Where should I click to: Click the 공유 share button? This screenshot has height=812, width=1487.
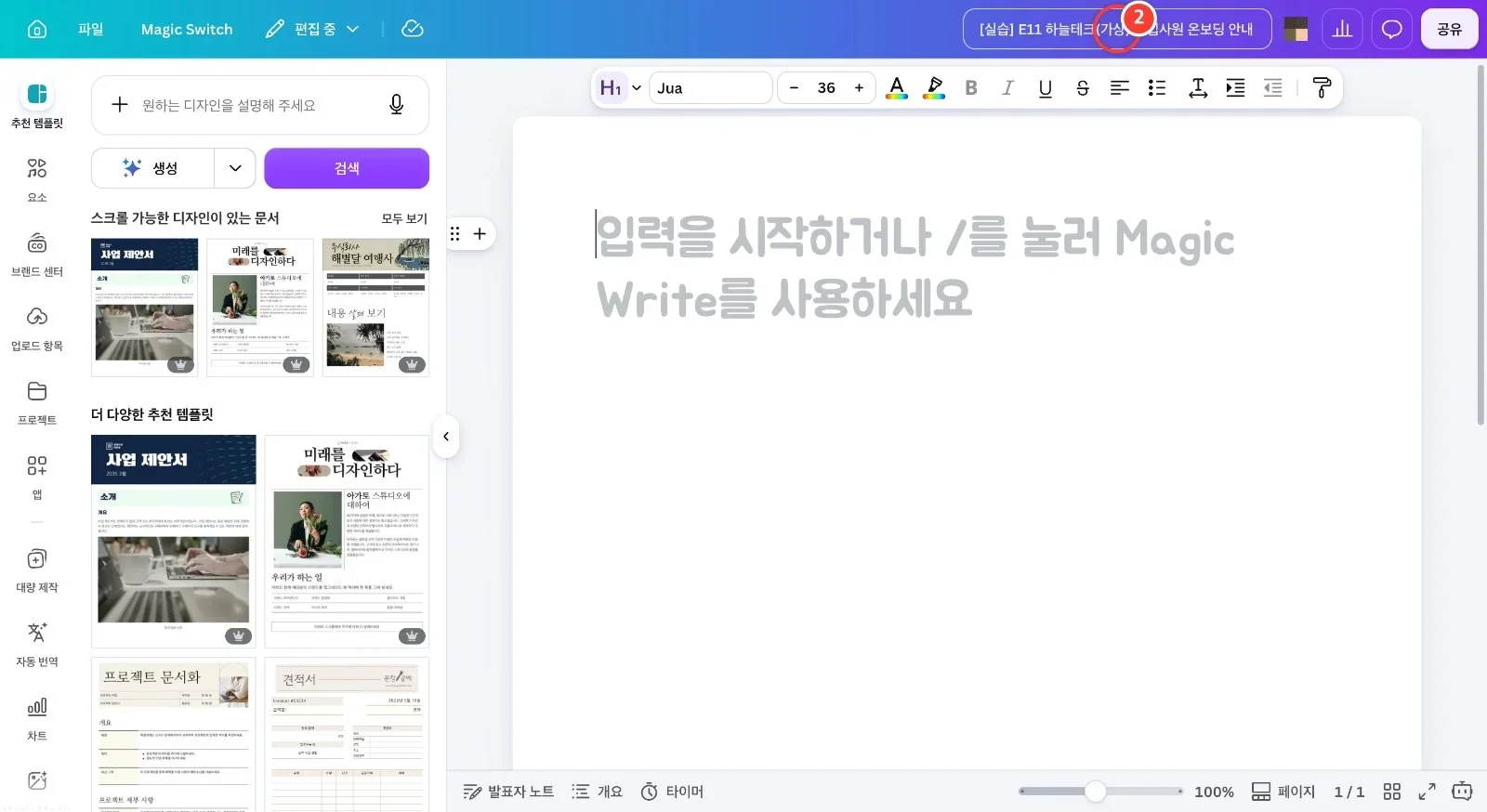click(1449, 29)
